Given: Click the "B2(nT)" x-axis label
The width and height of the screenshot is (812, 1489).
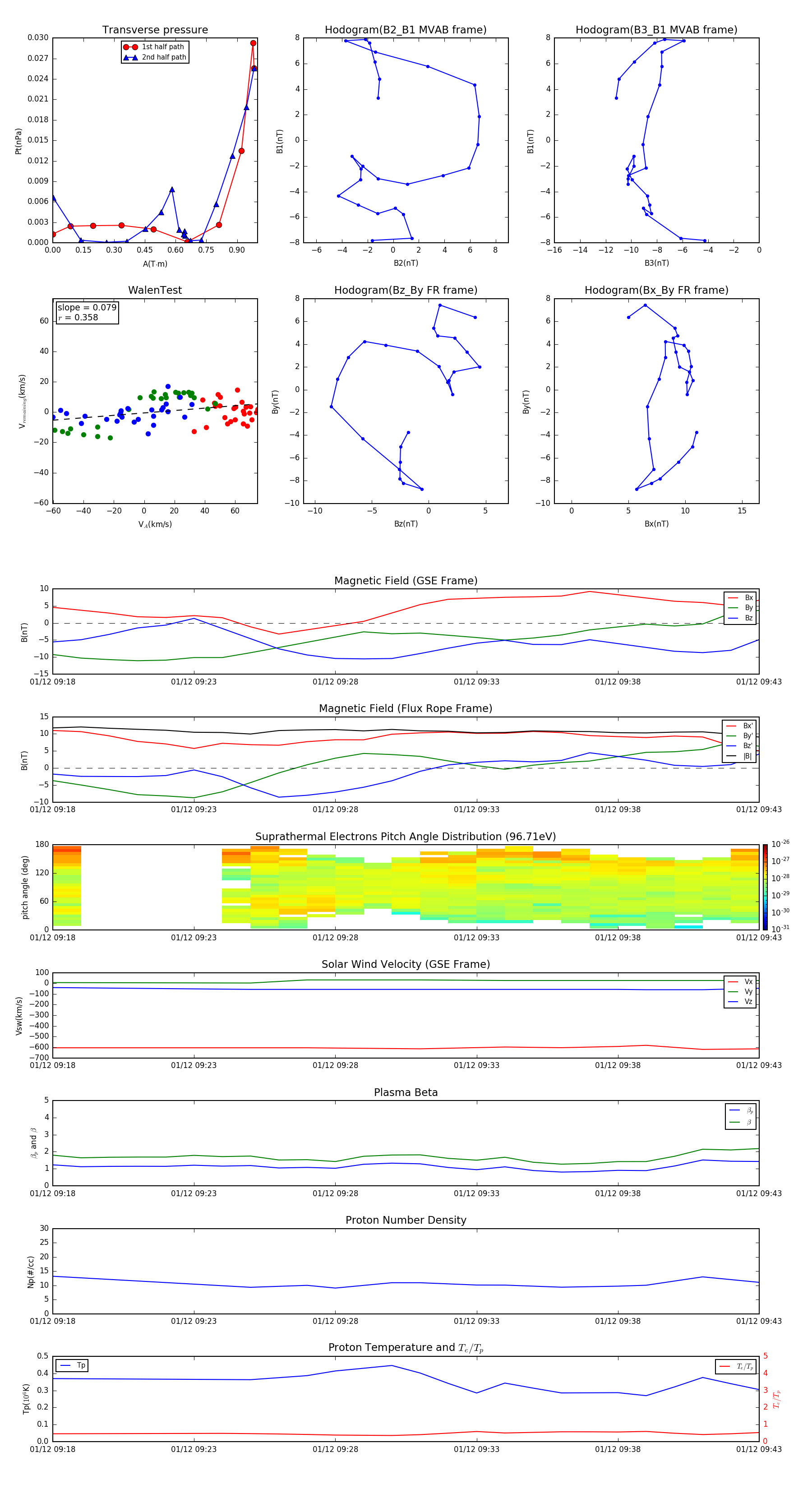Looking at the screenshot, I should point(406,263).
